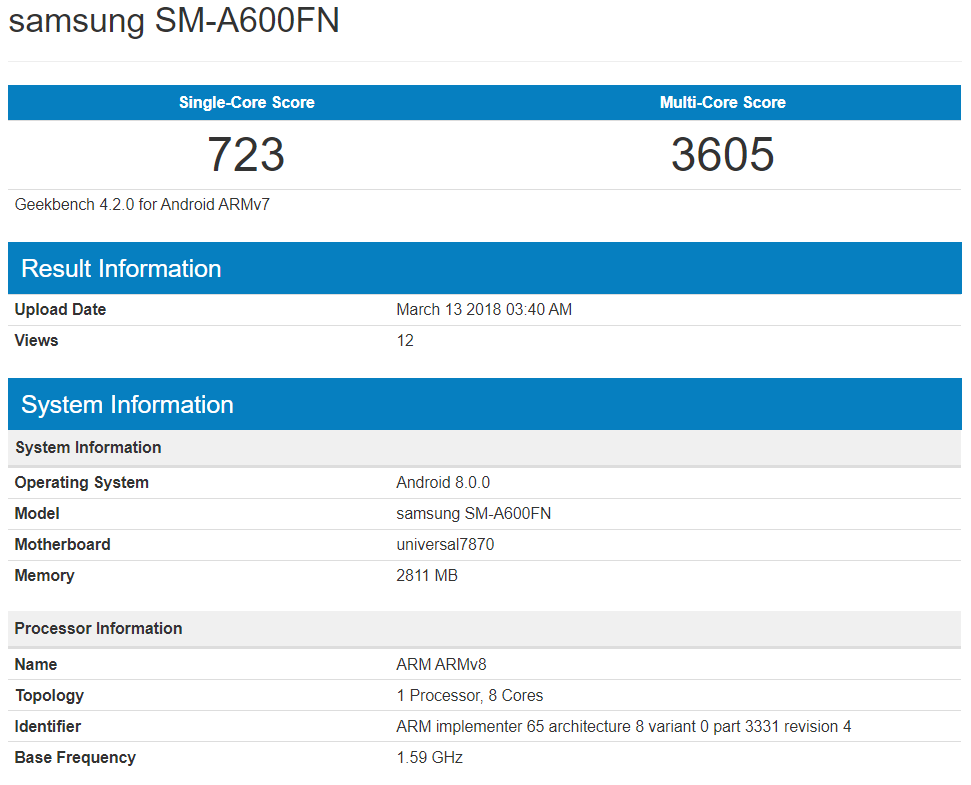Click the Geekbench 4.2.0 version text

142,205
